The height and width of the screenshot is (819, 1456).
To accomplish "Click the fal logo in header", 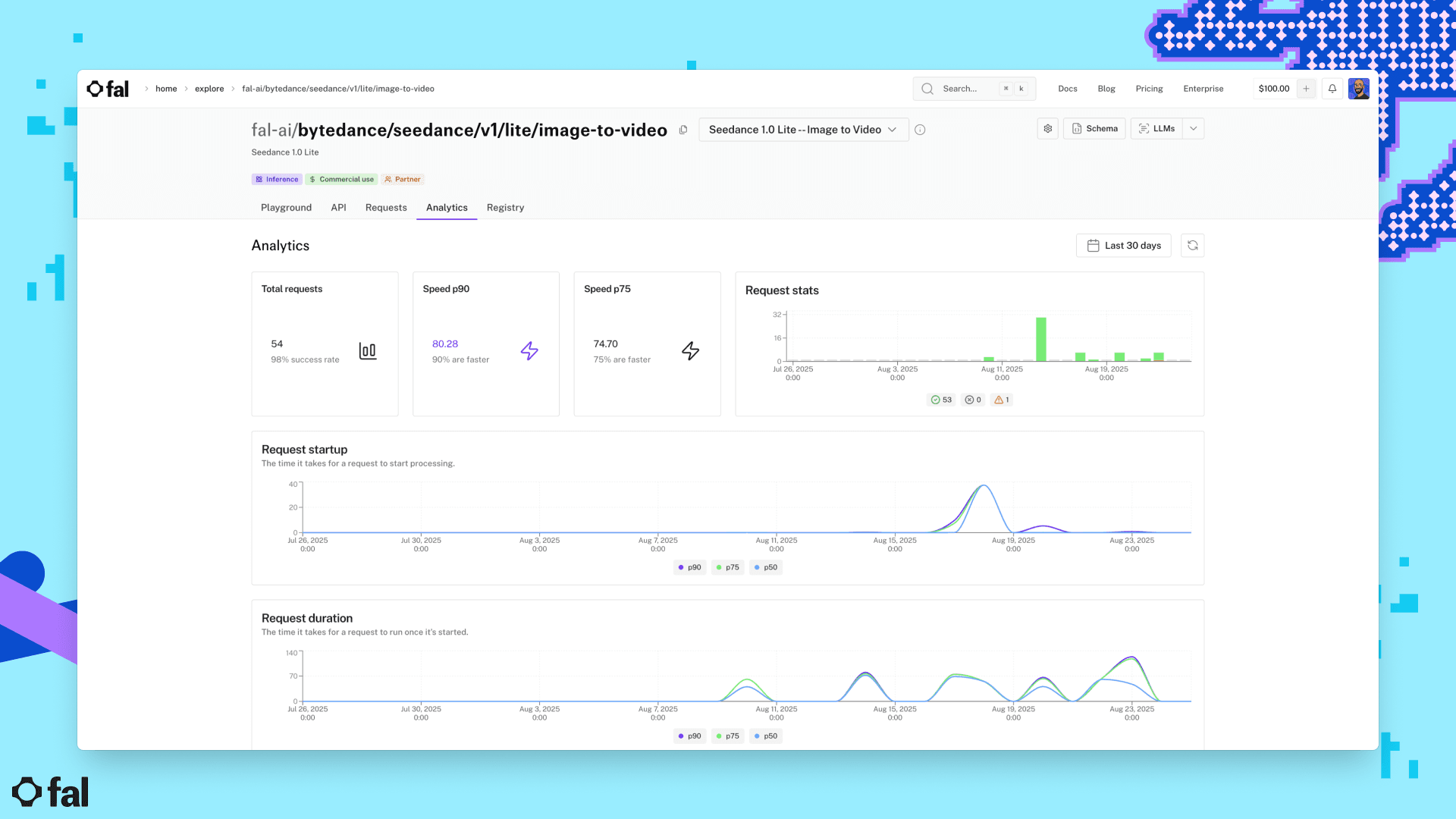I will pyautogui.click(x=108, y=89).
